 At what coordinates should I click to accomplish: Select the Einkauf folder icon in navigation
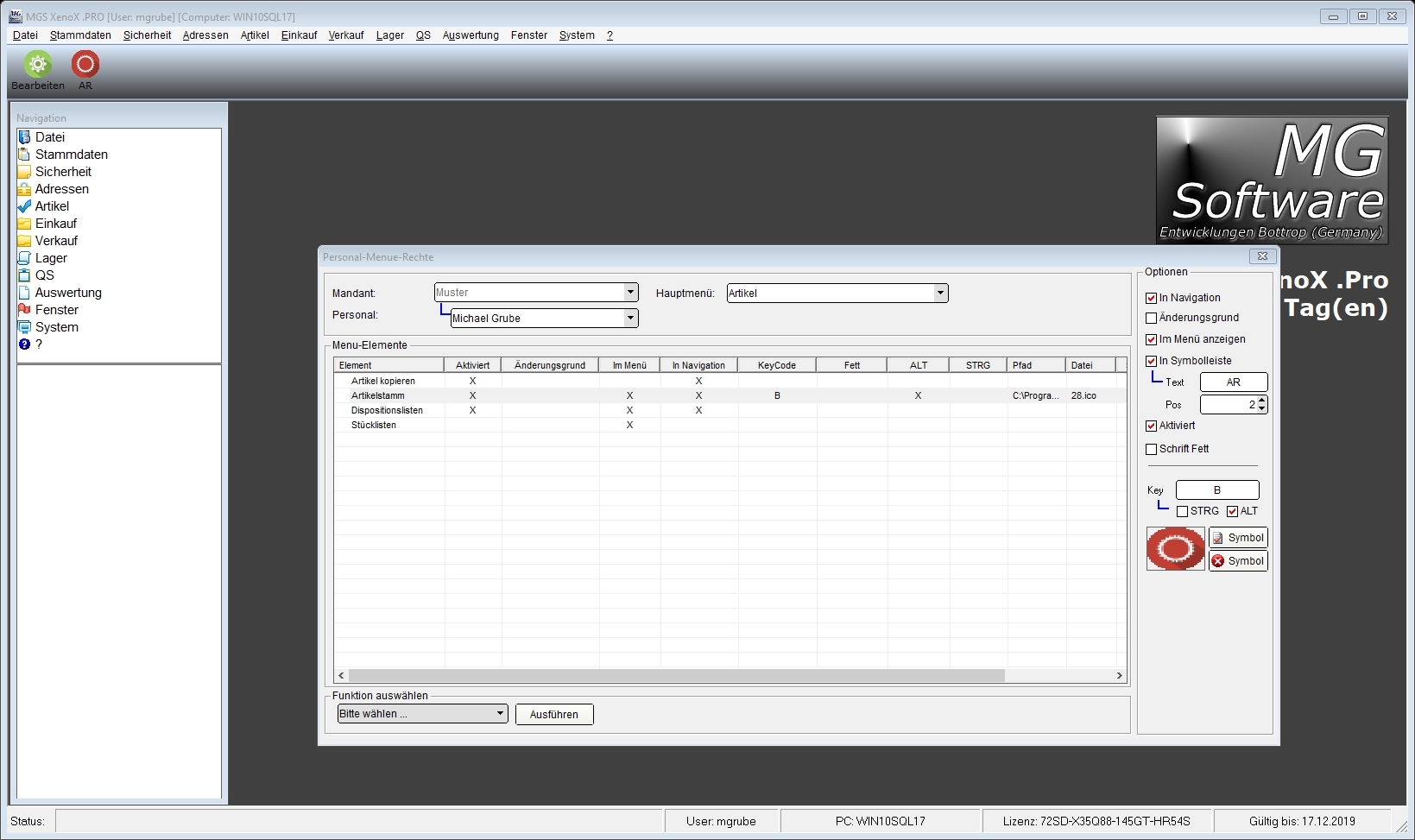pyautogui.click(x=24, y=224)
